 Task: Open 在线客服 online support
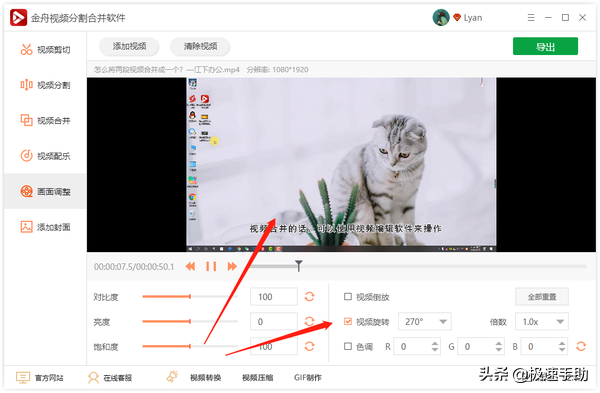coord(110,378)
